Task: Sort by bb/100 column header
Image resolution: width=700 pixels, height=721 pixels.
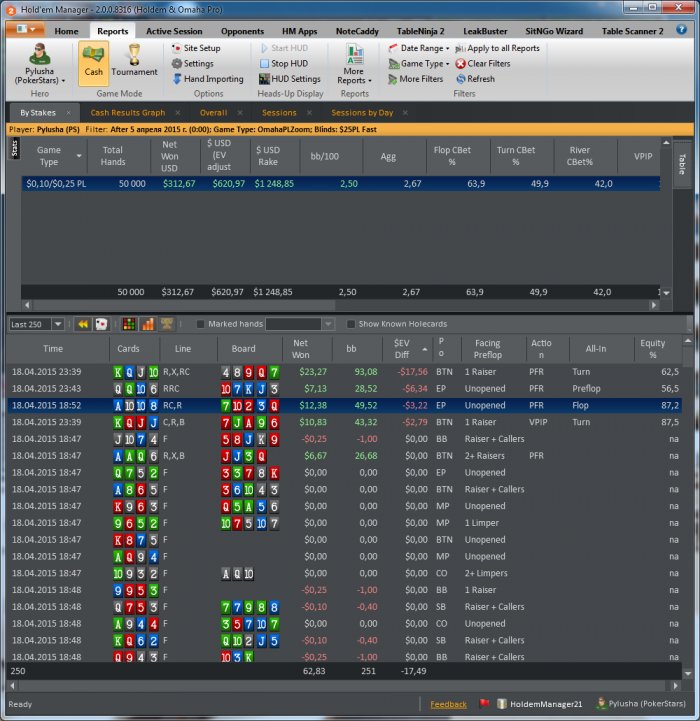Action: pyautogui.click(x=324, y=156)
